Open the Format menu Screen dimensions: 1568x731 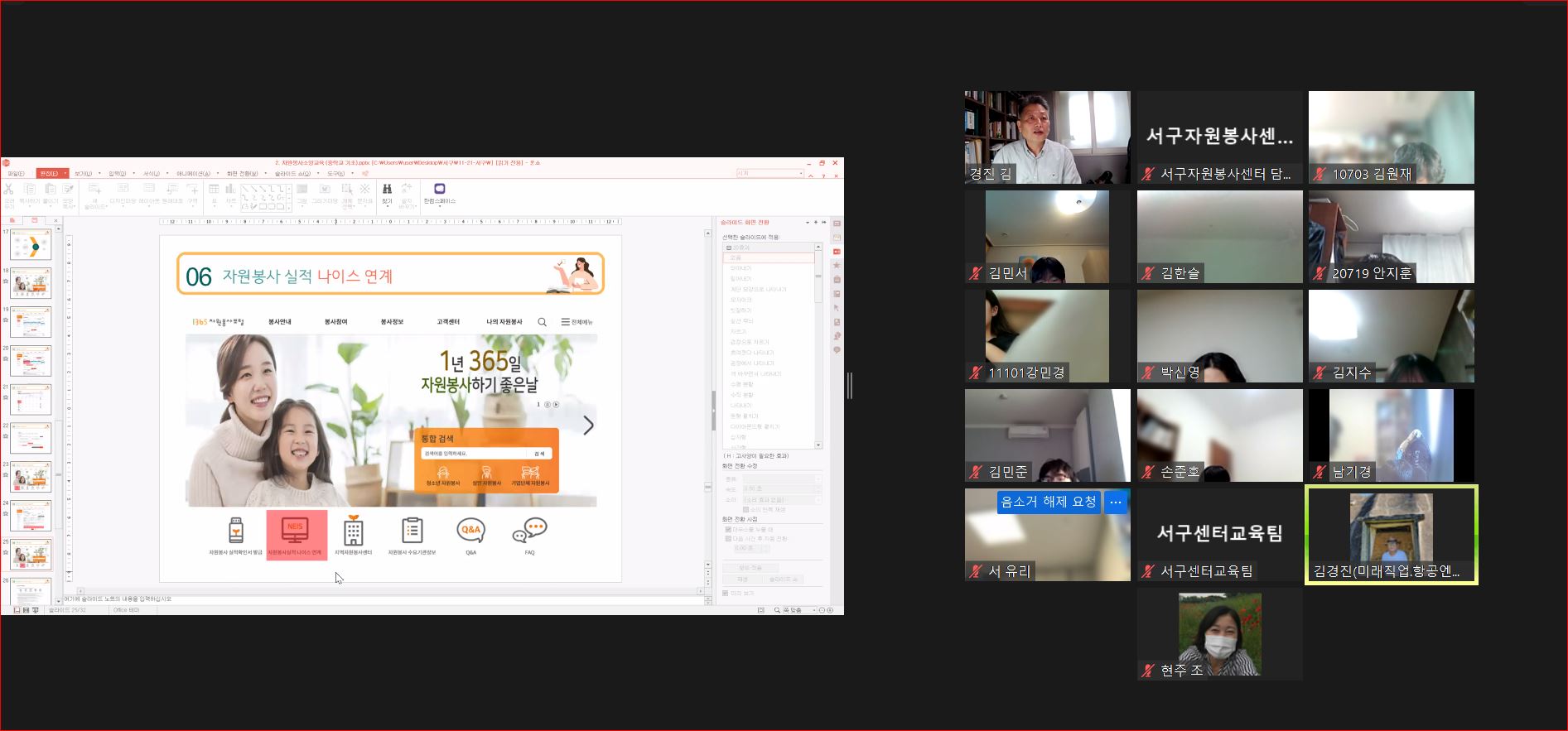point(151,173)
